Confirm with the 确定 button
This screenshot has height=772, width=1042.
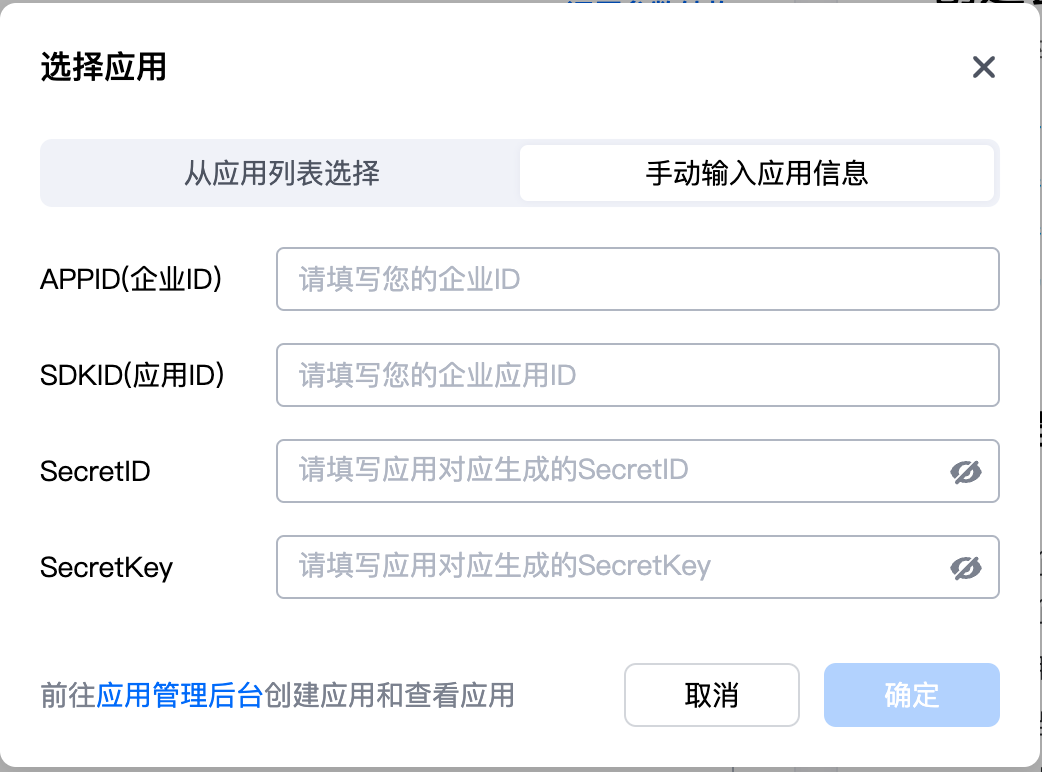point(912,695)
